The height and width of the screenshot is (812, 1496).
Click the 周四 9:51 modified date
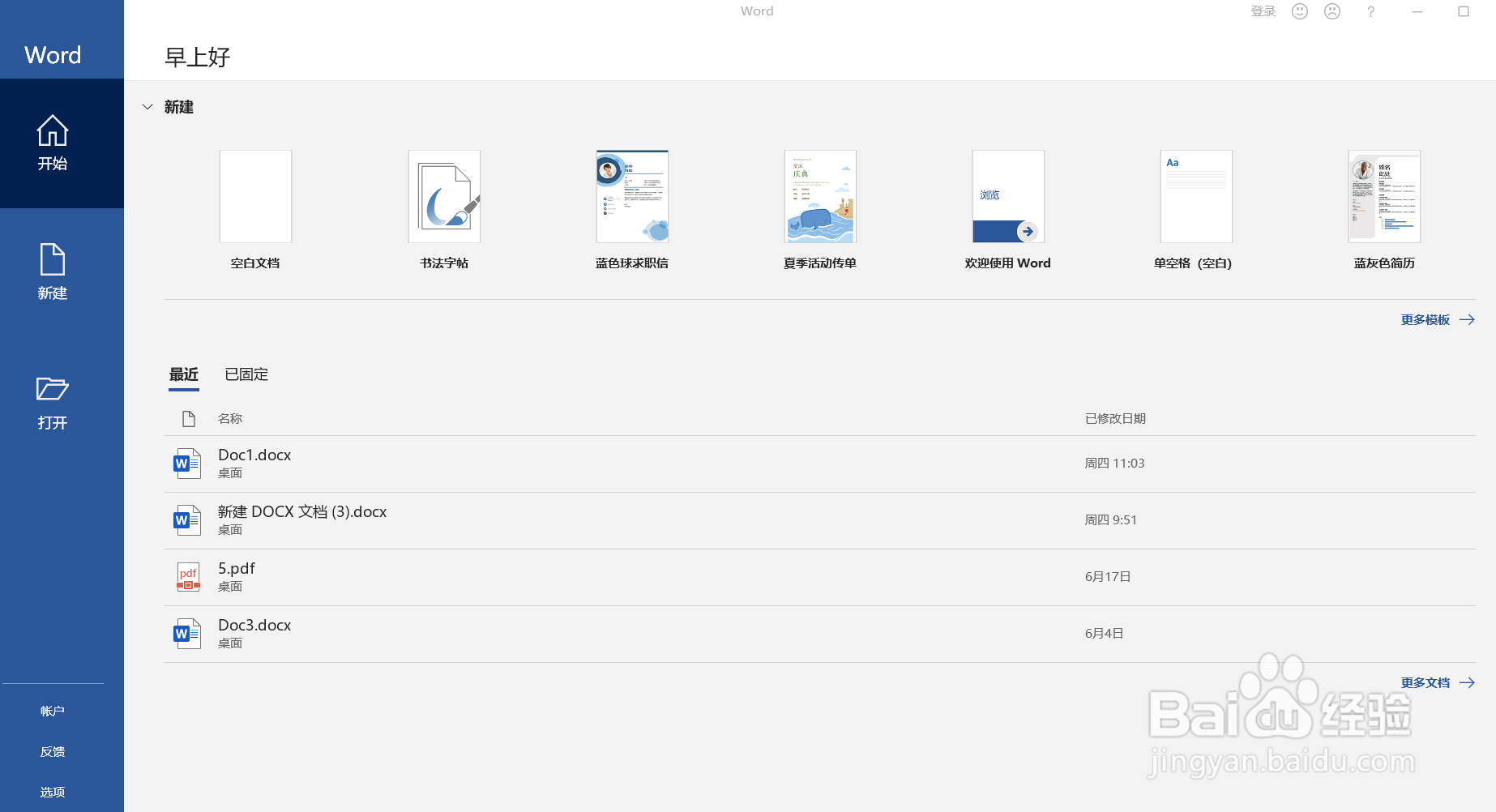pos(1110,520)
